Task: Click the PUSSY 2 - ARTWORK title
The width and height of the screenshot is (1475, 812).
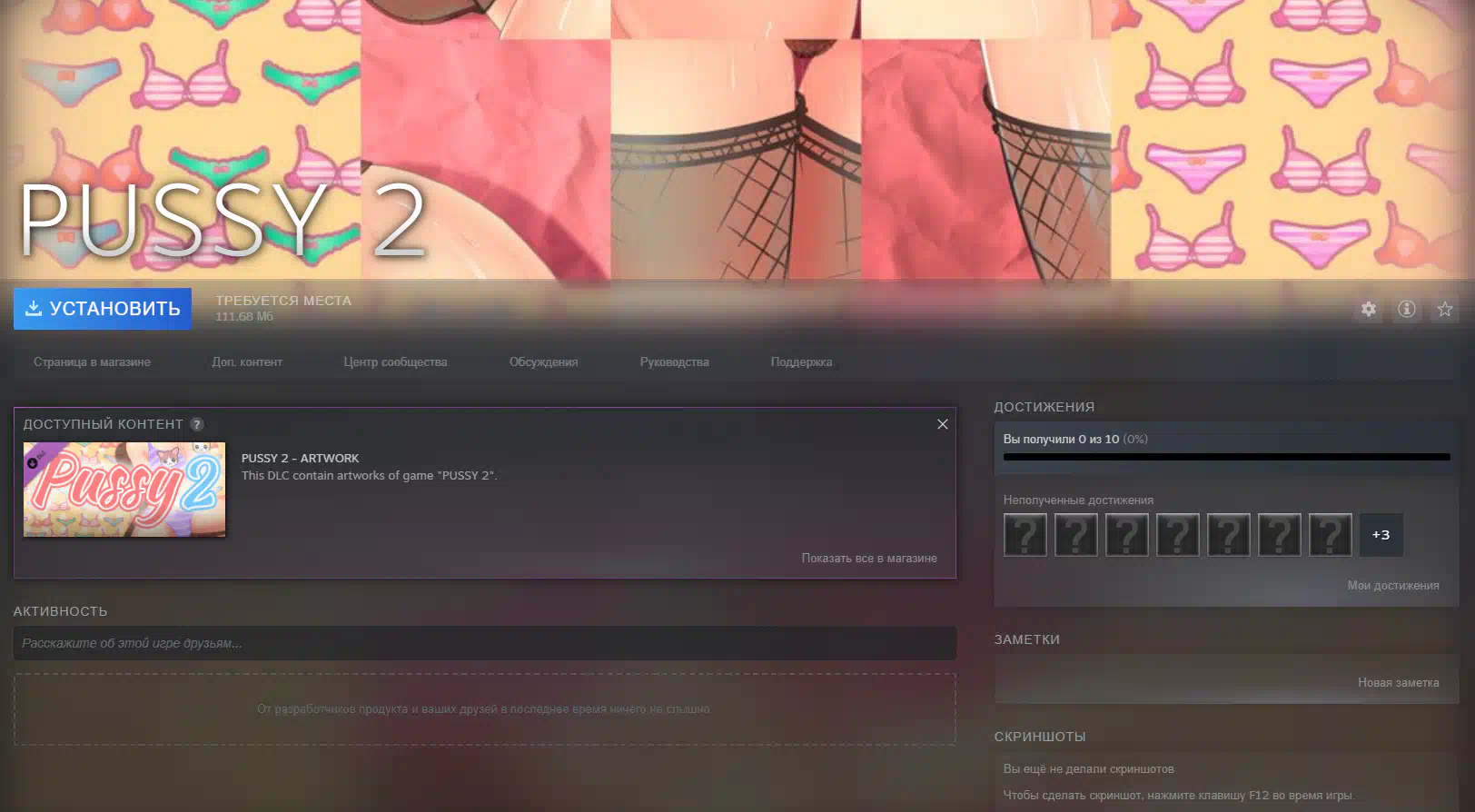Action: (x=300, y=459)
